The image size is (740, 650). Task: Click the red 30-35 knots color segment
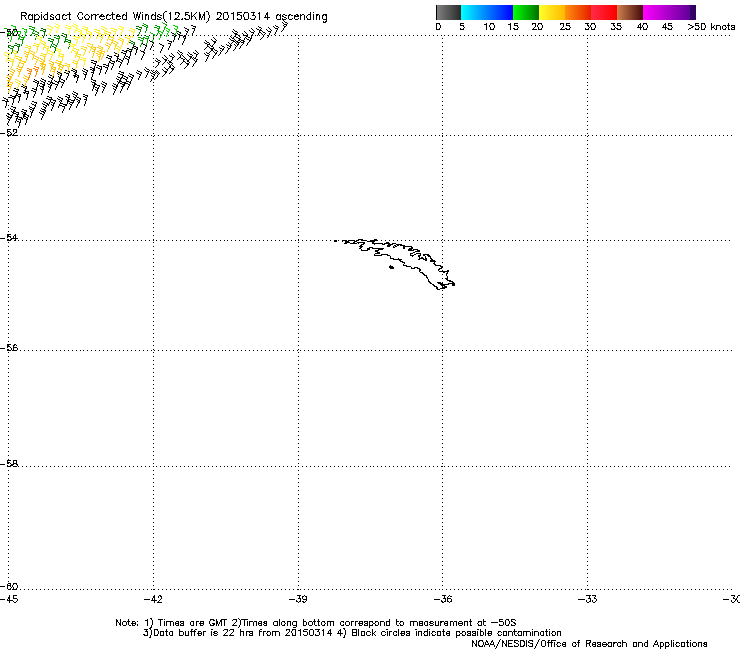point(604,12)
